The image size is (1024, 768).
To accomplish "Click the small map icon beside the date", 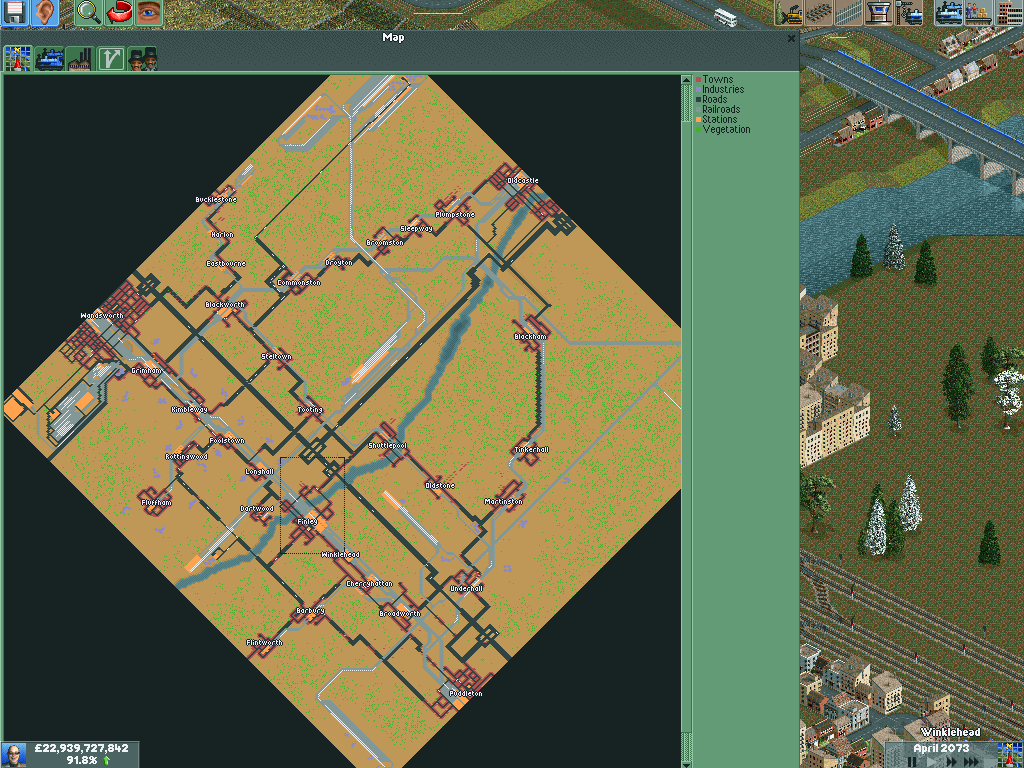I will tap(1010, 754).
